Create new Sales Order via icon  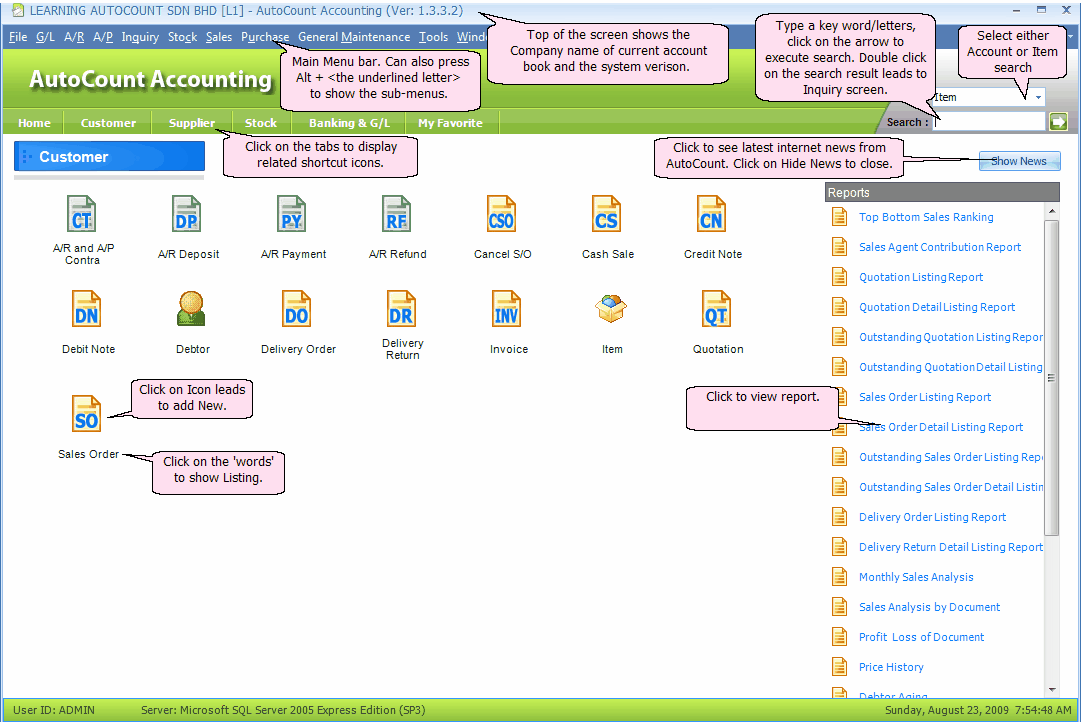(x=87, y=414)
